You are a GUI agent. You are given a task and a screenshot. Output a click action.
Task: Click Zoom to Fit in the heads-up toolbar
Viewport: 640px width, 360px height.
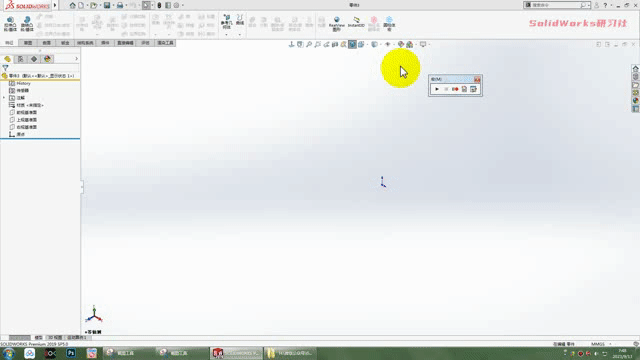pos(309,44)
